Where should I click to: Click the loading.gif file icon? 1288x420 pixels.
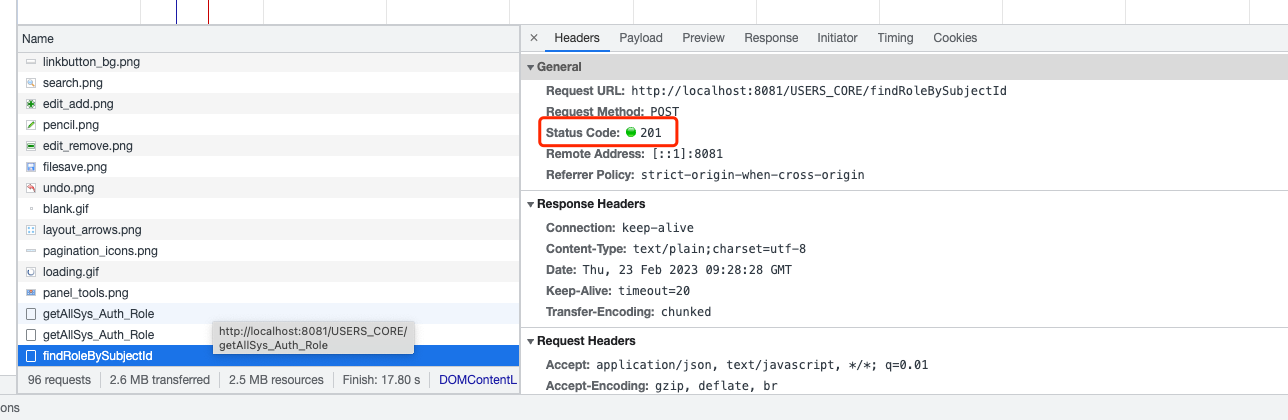[x=31, y=272]
